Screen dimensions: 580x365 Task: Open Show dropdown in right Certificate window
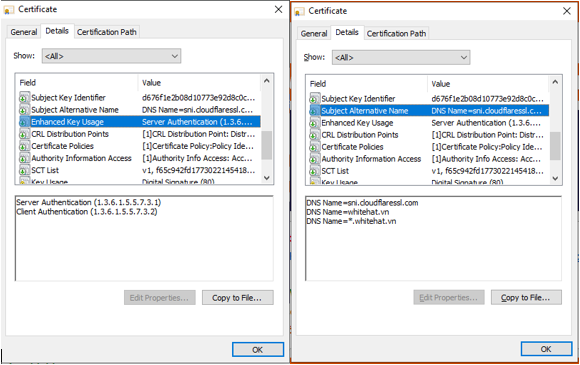coord(401,58)
